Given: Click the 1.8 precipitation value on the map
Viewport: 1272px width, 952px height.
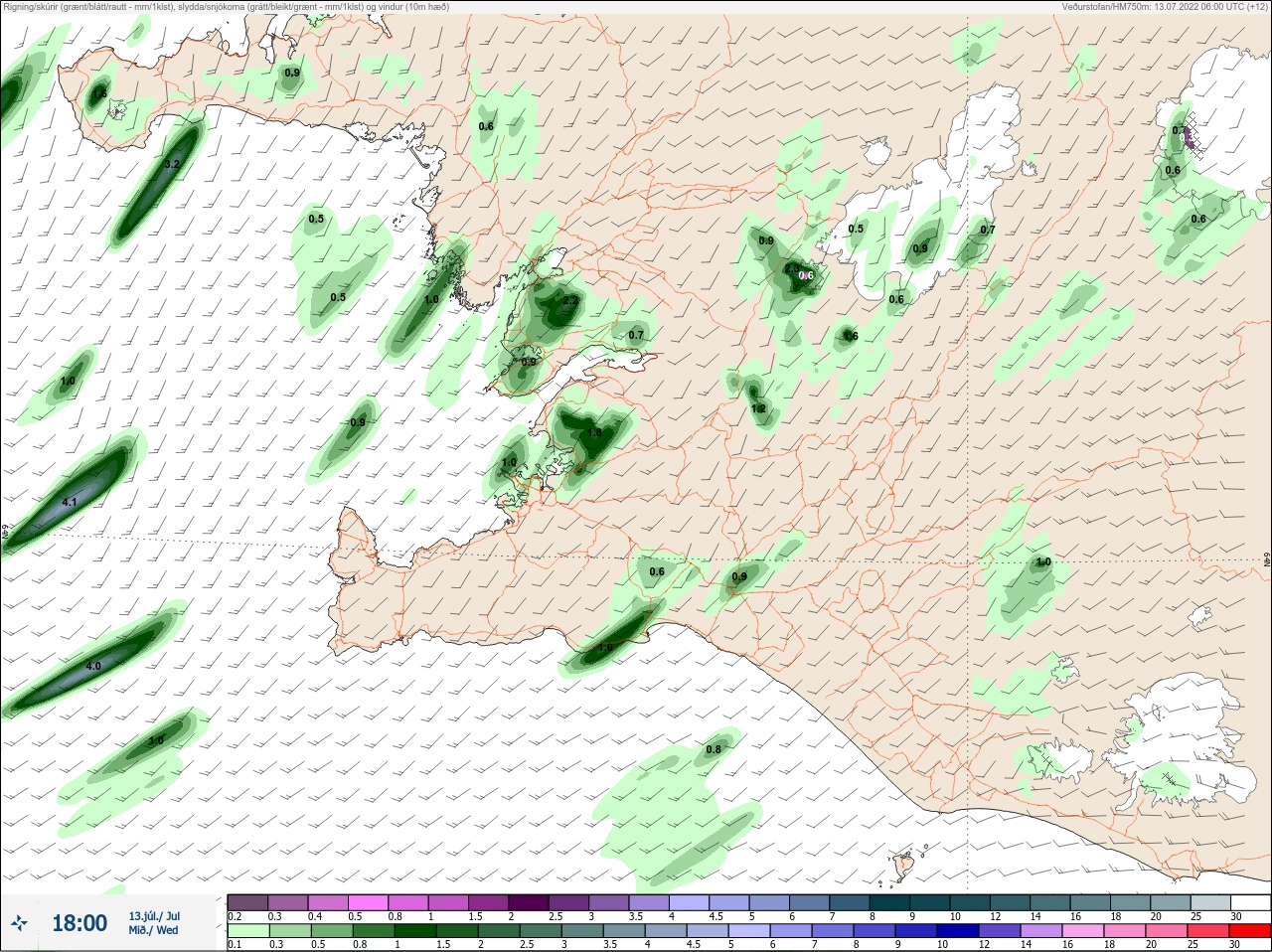Looking at the screenshot, I should [595, 433].
